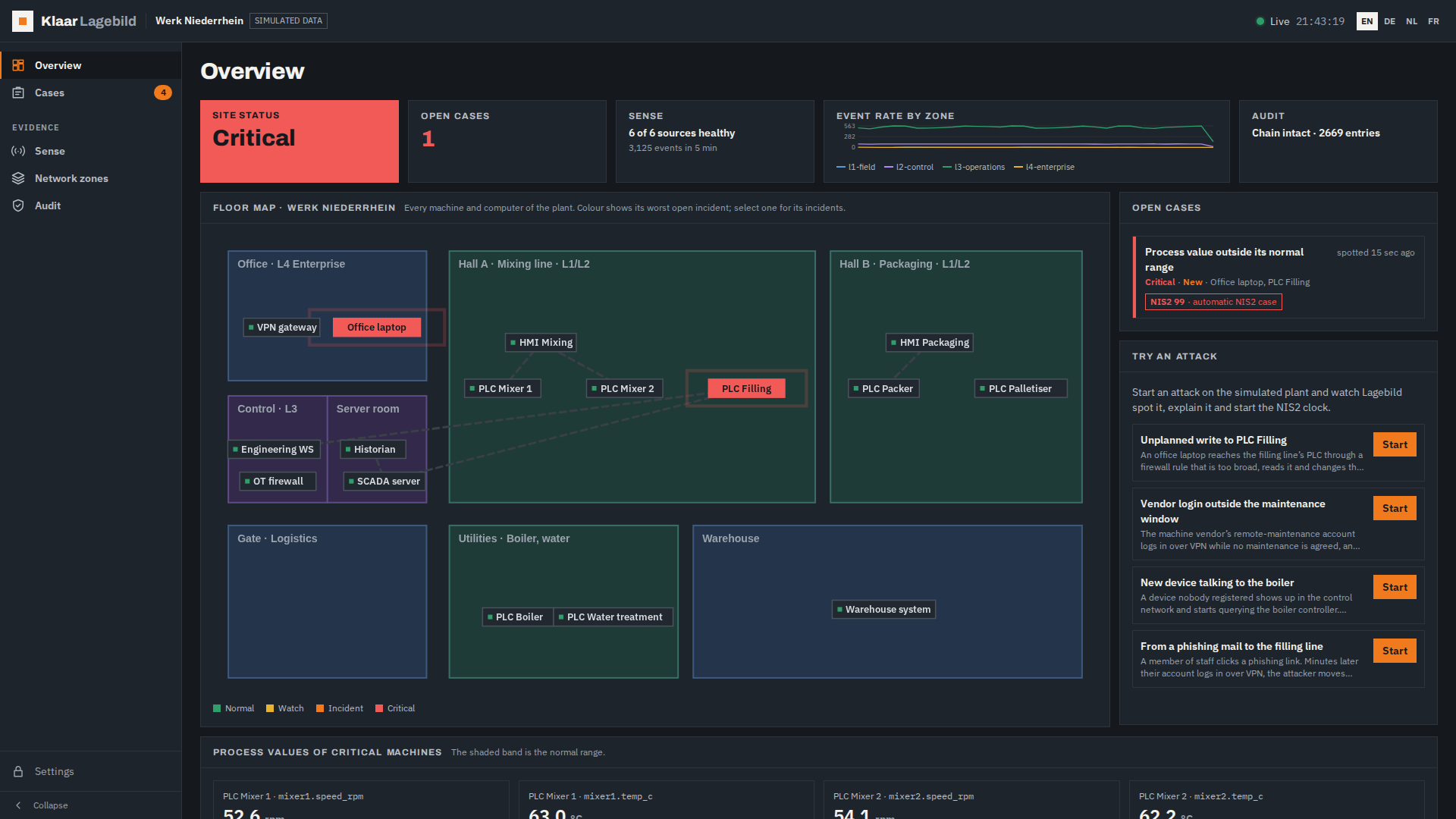
Task: Click the Sense signal icon in sidebar
Action: [x=18, y=151]
